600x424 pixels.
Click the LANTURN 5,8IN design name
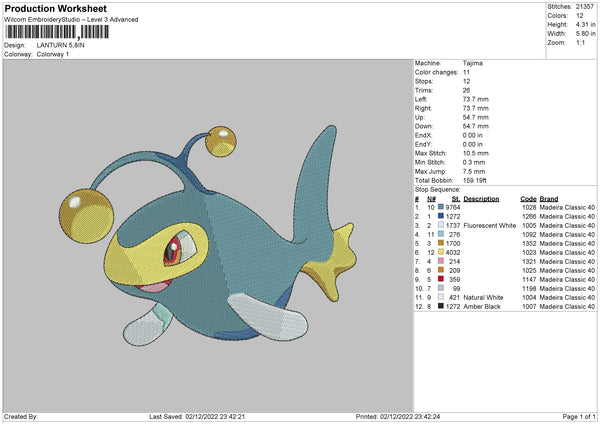[60, 45]
